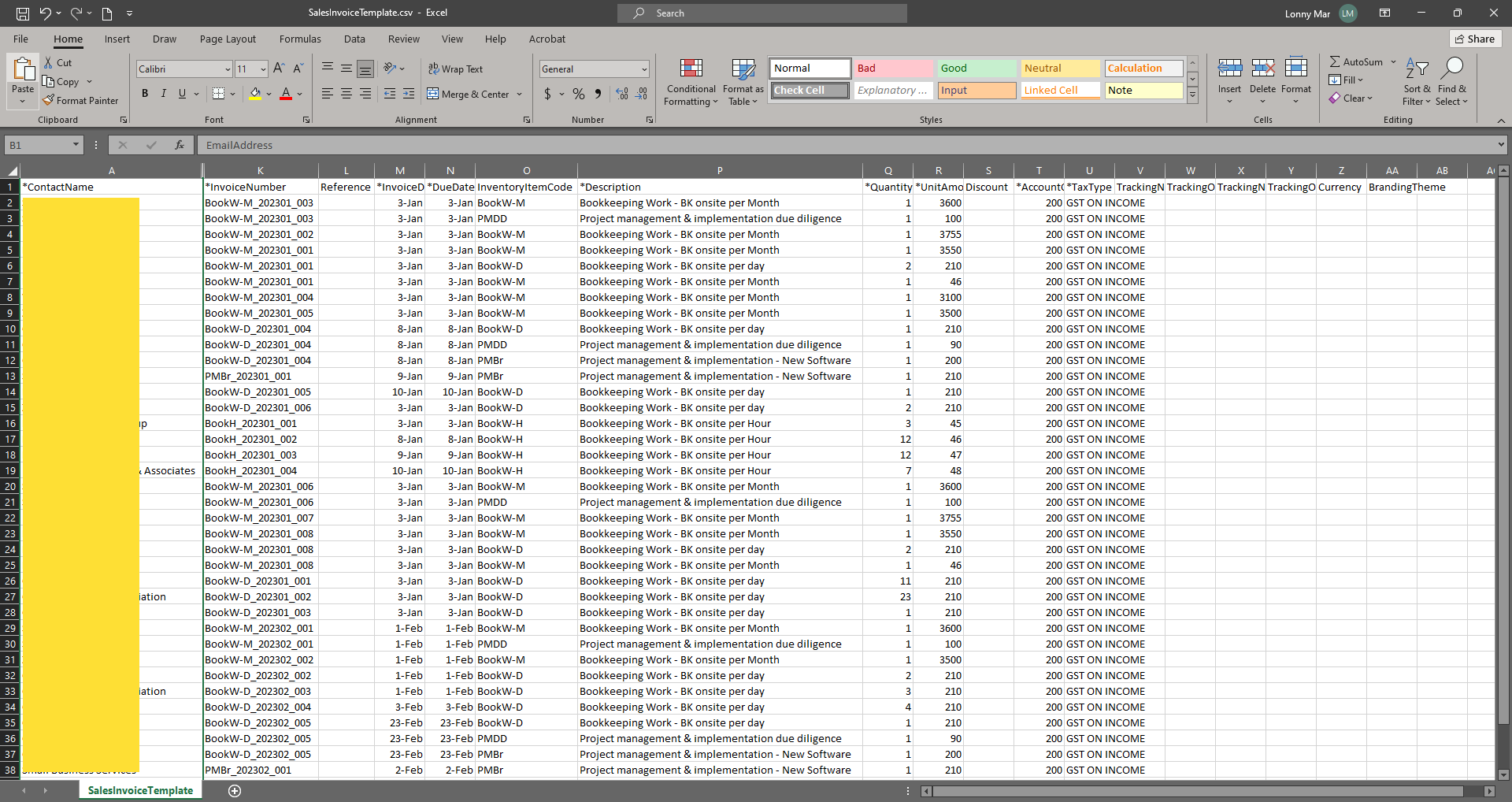
Task: Switch to the Review tab
Action: (404, 39)
